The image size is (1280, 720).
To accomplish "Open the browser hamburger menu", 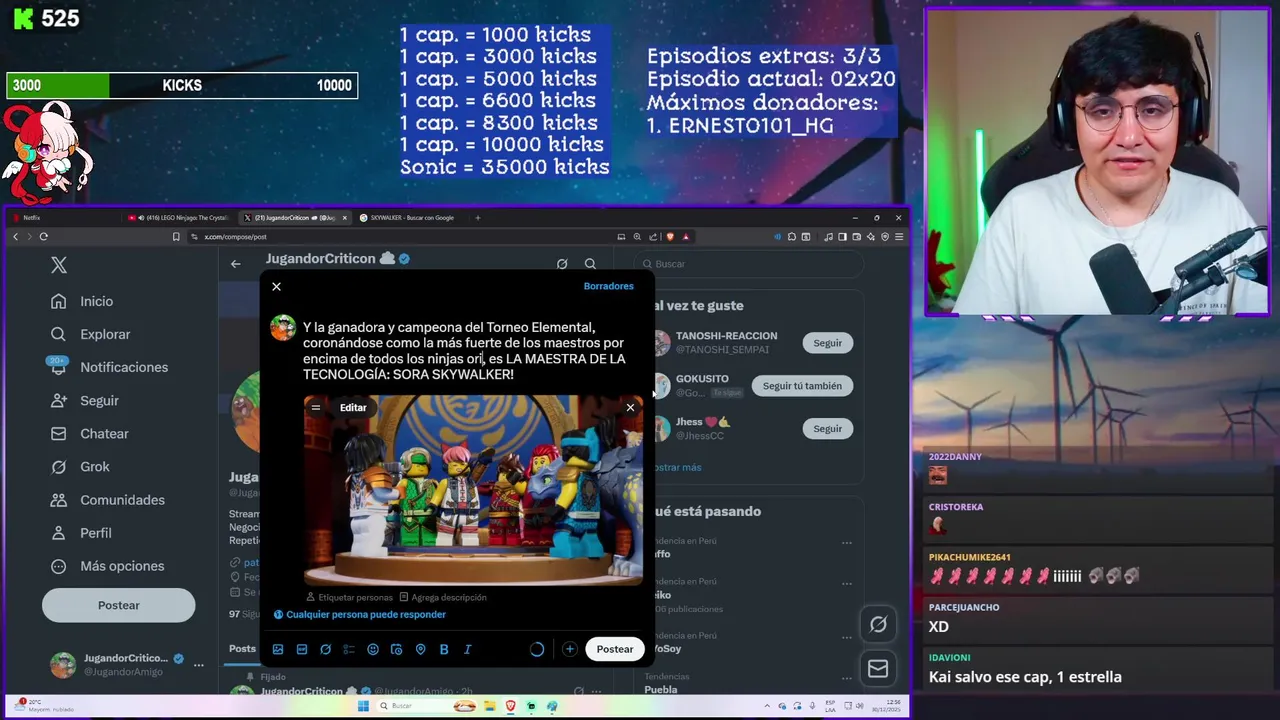I will point(899,237).
